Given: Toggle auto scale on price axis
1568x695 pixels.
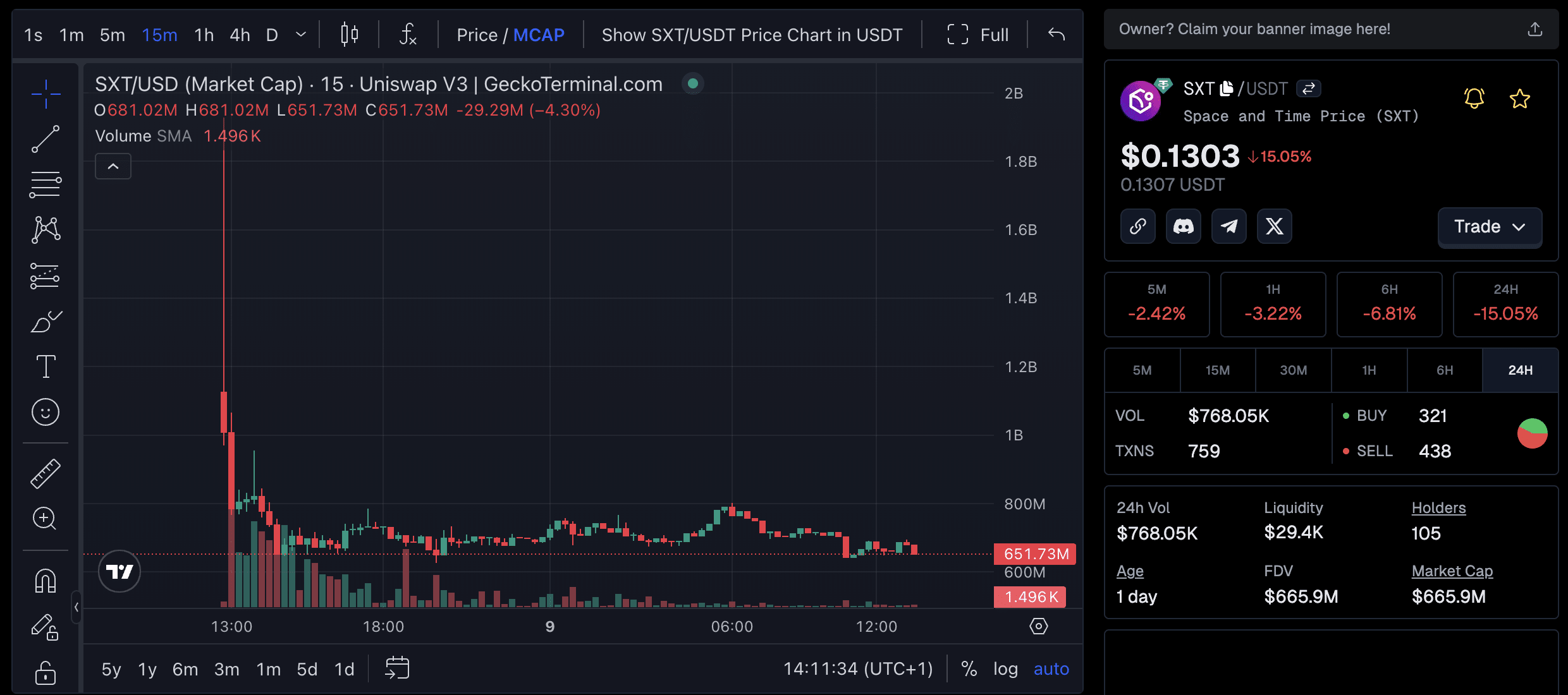Looking at the screenshot, I should (x=1051, y=668).
